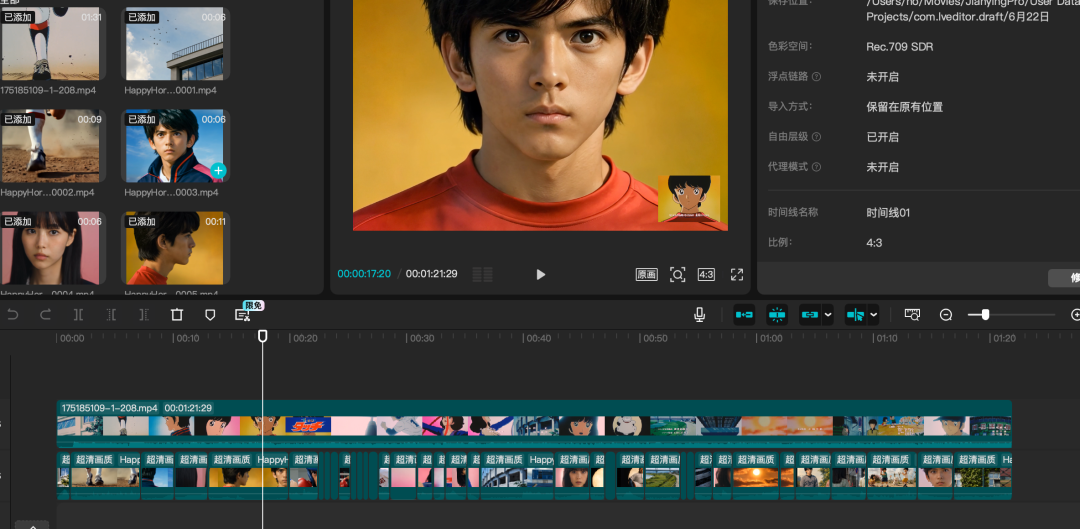
Task: Click the 01:00 mark on ruler
Action: click(769, 338)
